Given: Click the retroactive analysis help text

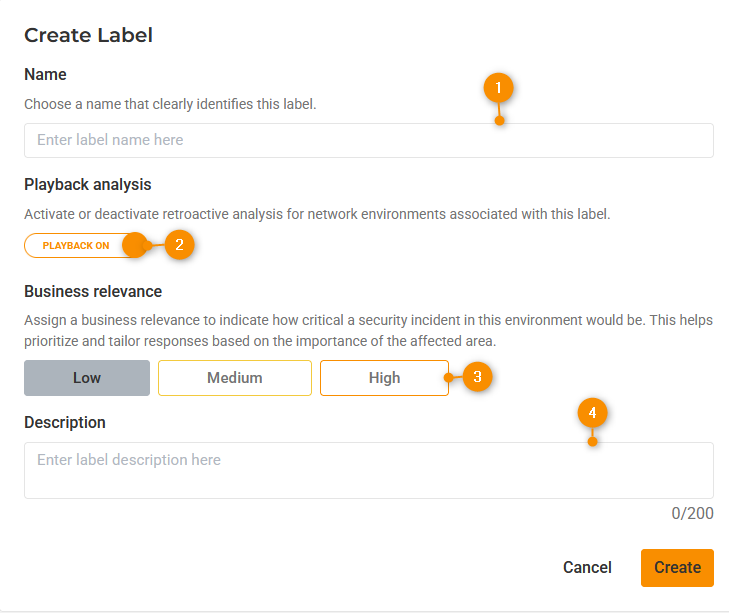Looking at the screenshot, I should [x=317, y=214].
